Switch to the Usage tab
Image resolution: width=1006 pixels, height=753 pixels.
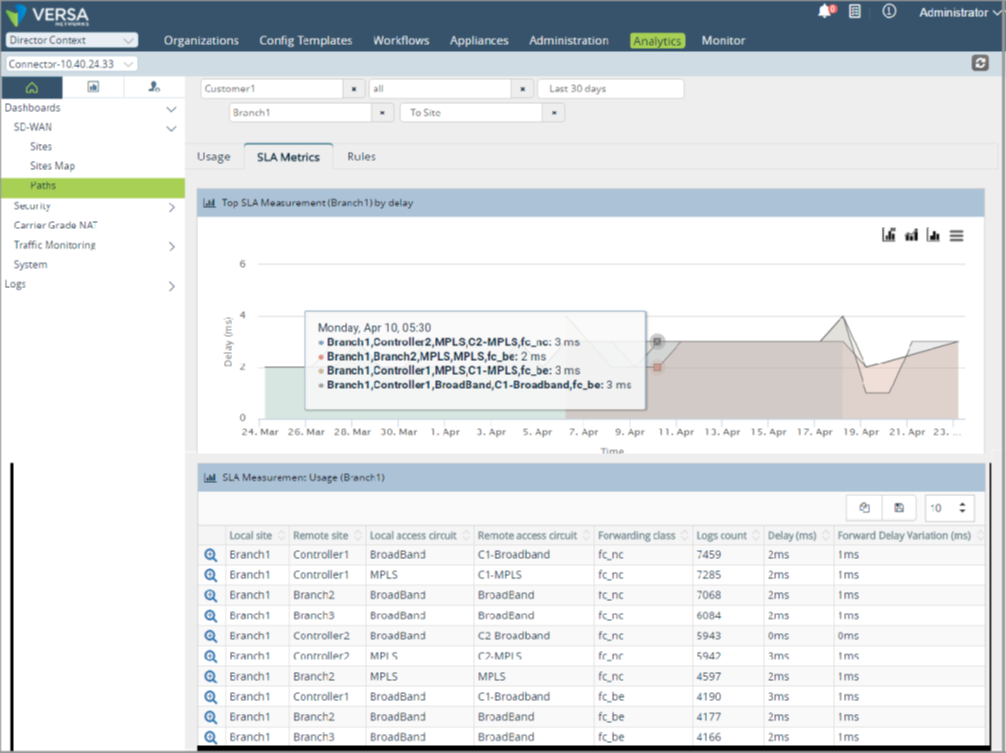pyautogui.click(x=214, y=157)
